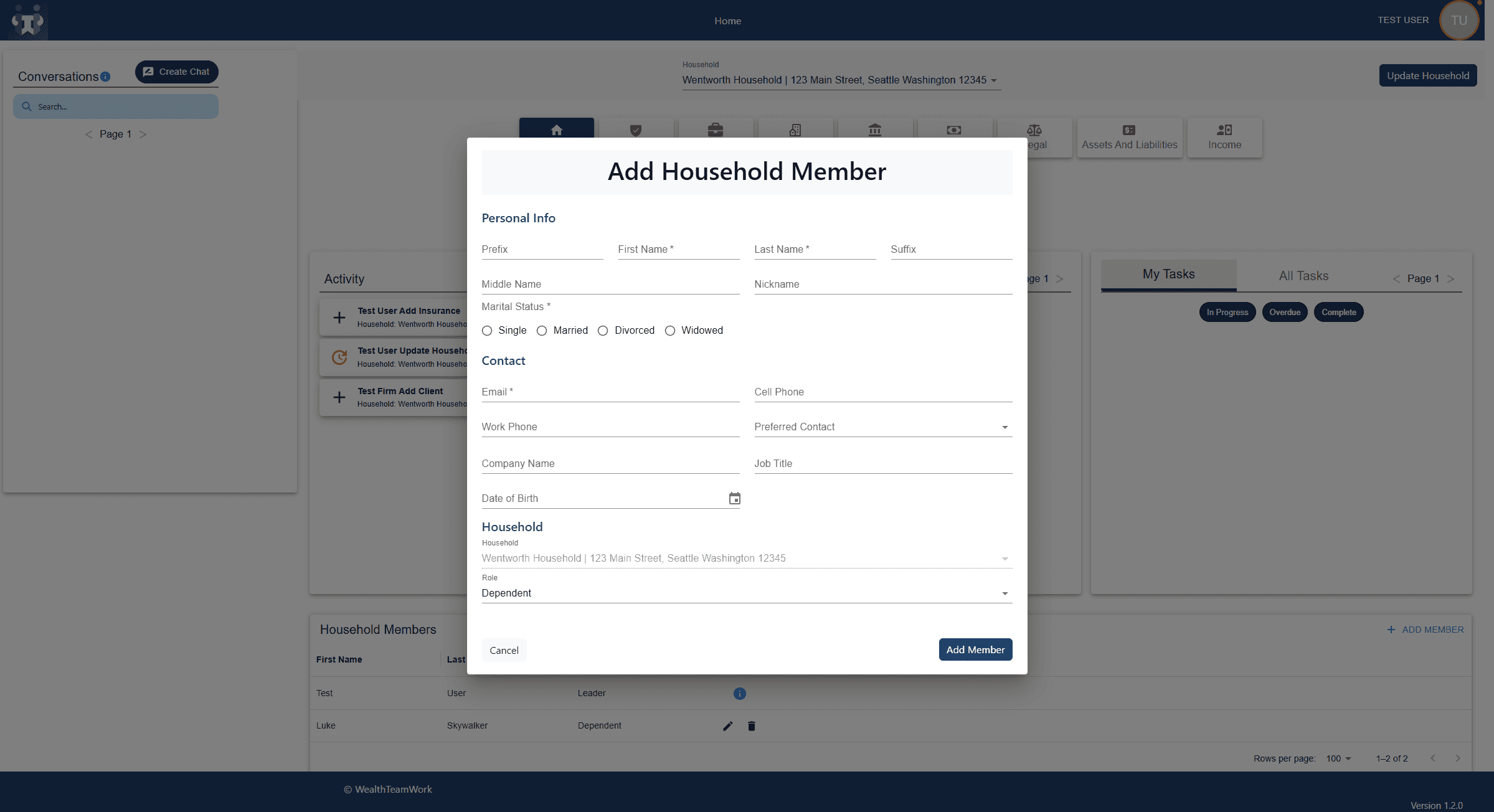Select the Divorced marital status
The height and width of the screenshot is (812, 1494).
click(x=603, y=331)
